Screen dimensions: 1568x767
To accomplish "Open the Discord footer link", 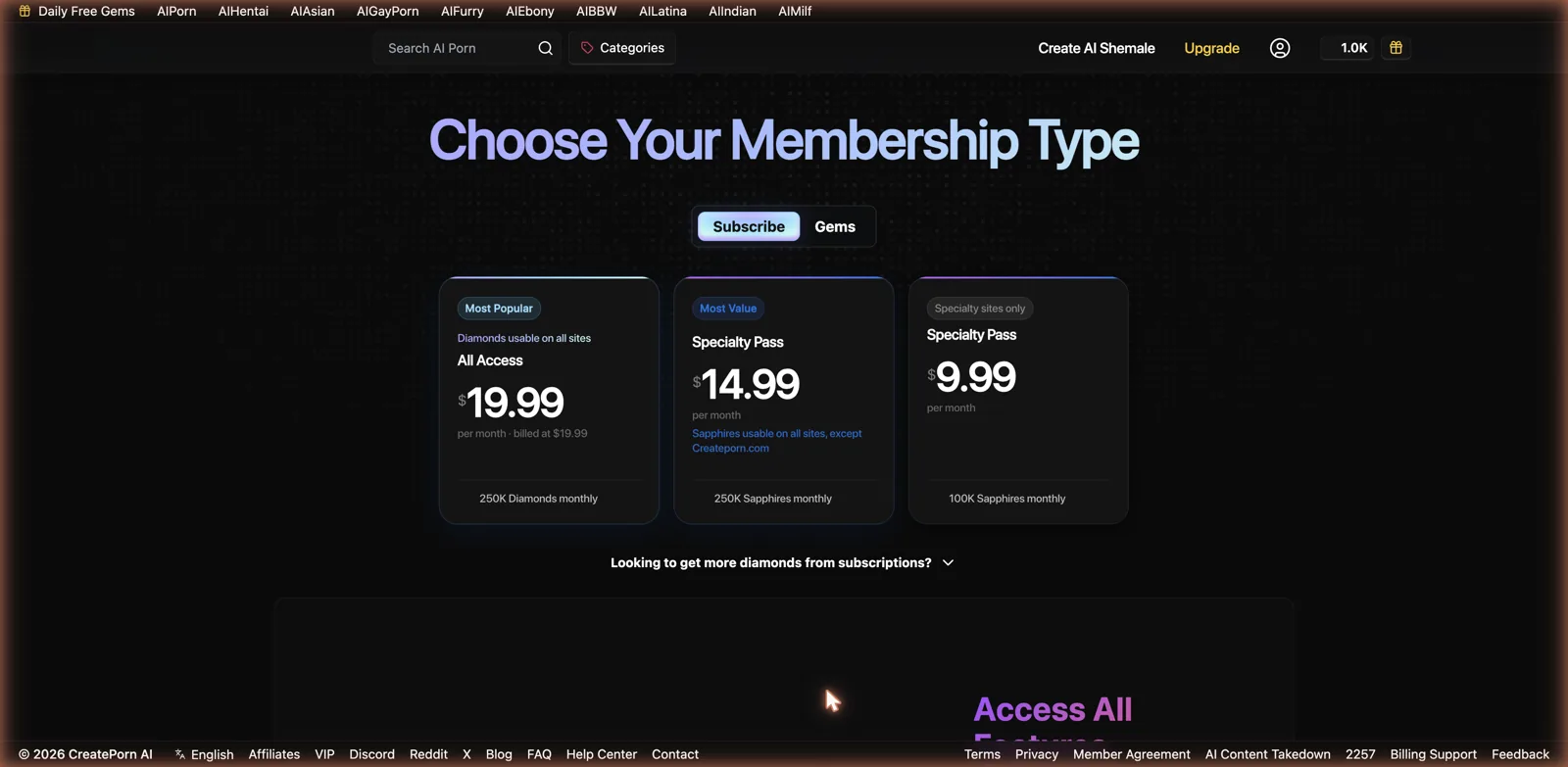I will click(371, 754).
